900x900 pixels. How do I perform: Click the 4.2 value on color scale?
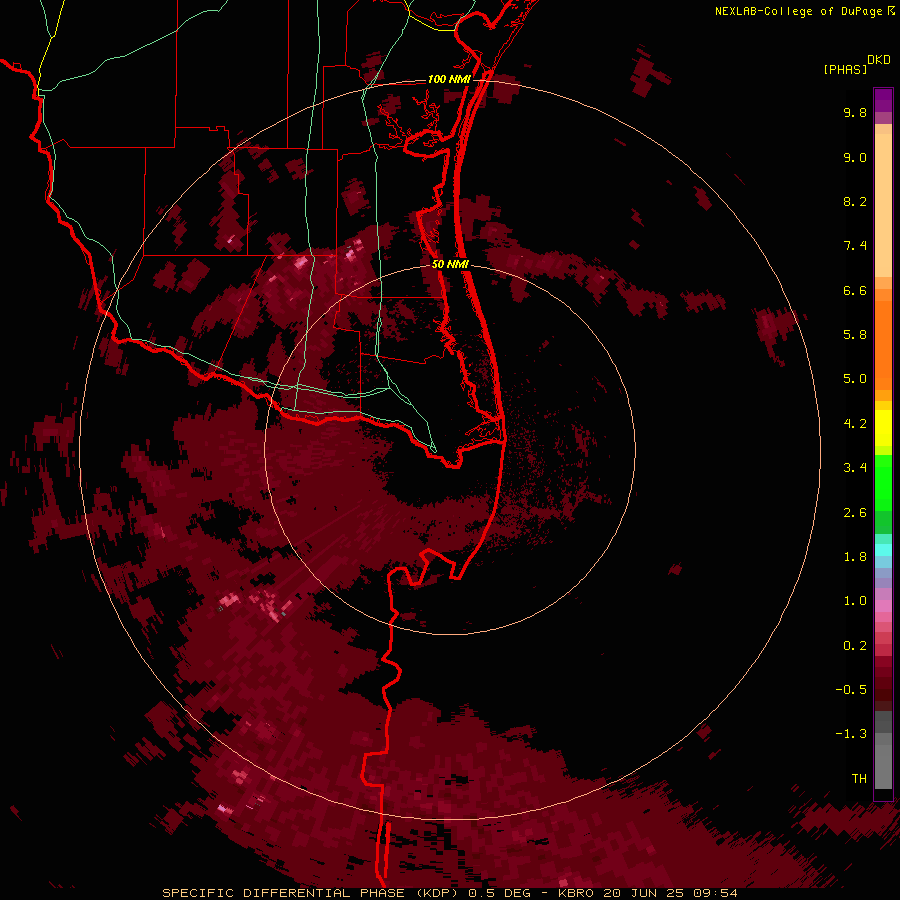(x=855, y=424)
